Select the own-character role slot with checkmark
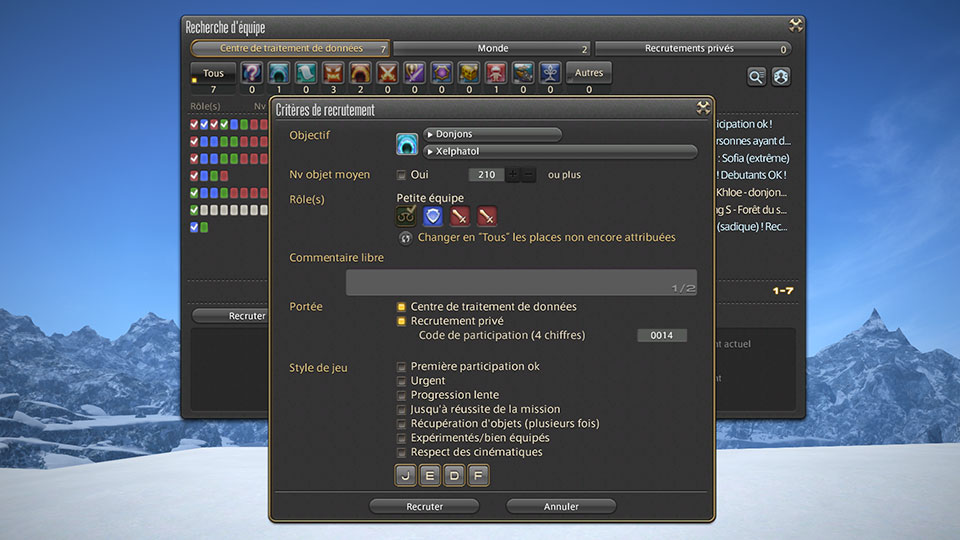960x540 pixels. pyautogui.click(x=407, y=216)
